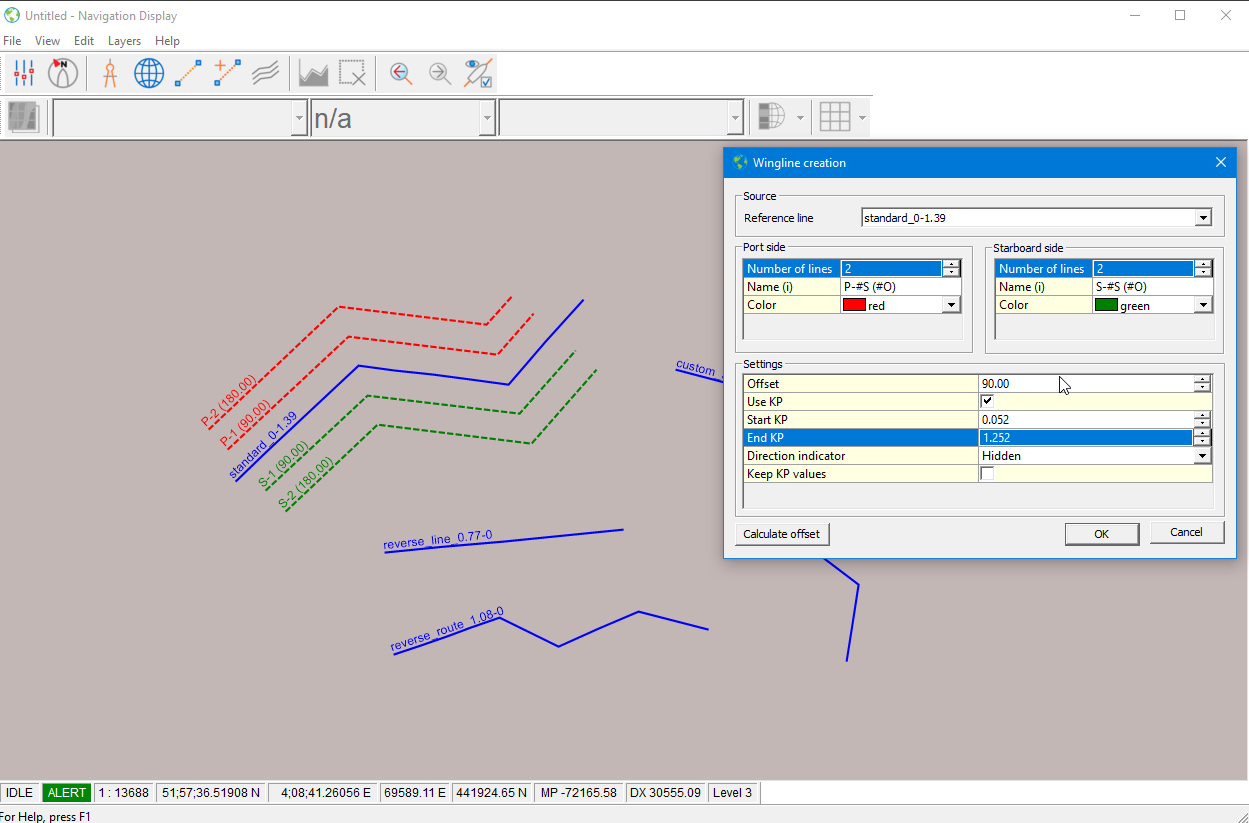The height and width of the screenshot is (823, 1249).
Task: Click the zoom previous magnifier icon
Action: 401,73
